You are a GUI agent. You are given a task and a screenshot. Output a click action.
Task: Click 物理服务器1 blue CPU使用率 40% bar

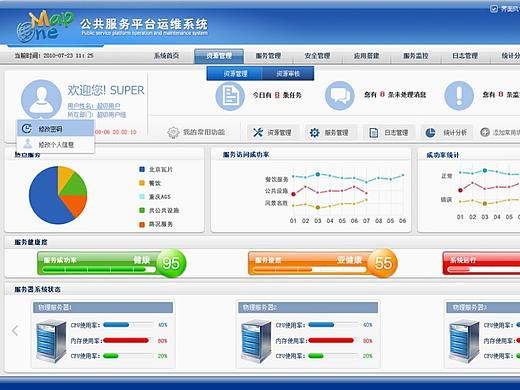116,325
